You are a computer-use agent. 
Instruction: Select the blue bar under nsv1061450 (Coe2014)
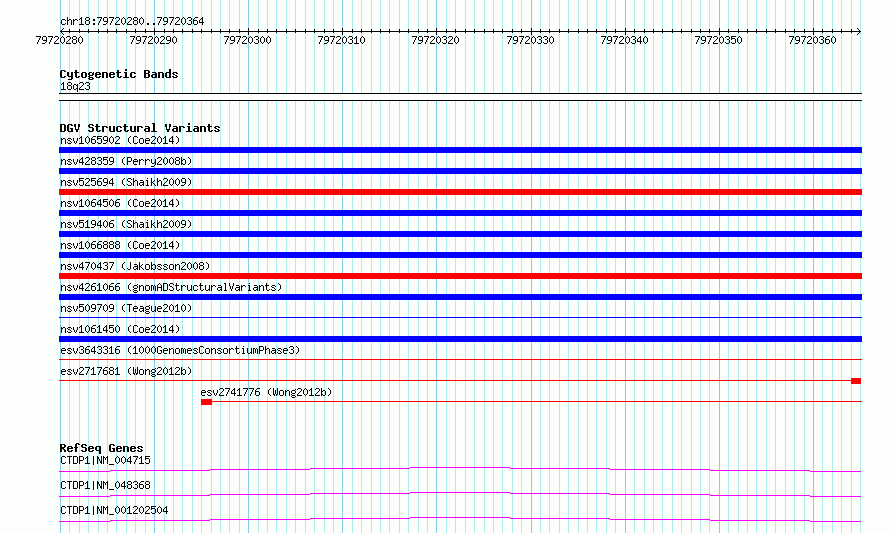(460, 339)
